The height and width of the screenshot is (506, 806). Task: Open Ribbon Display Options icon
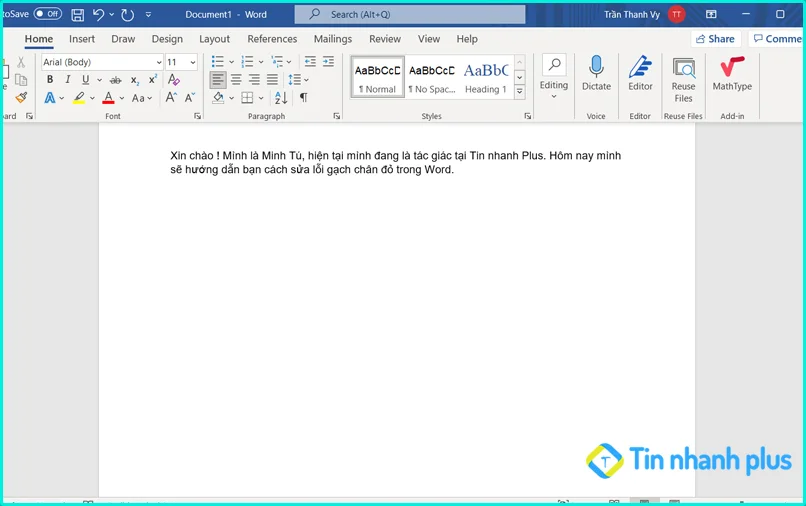711,14
